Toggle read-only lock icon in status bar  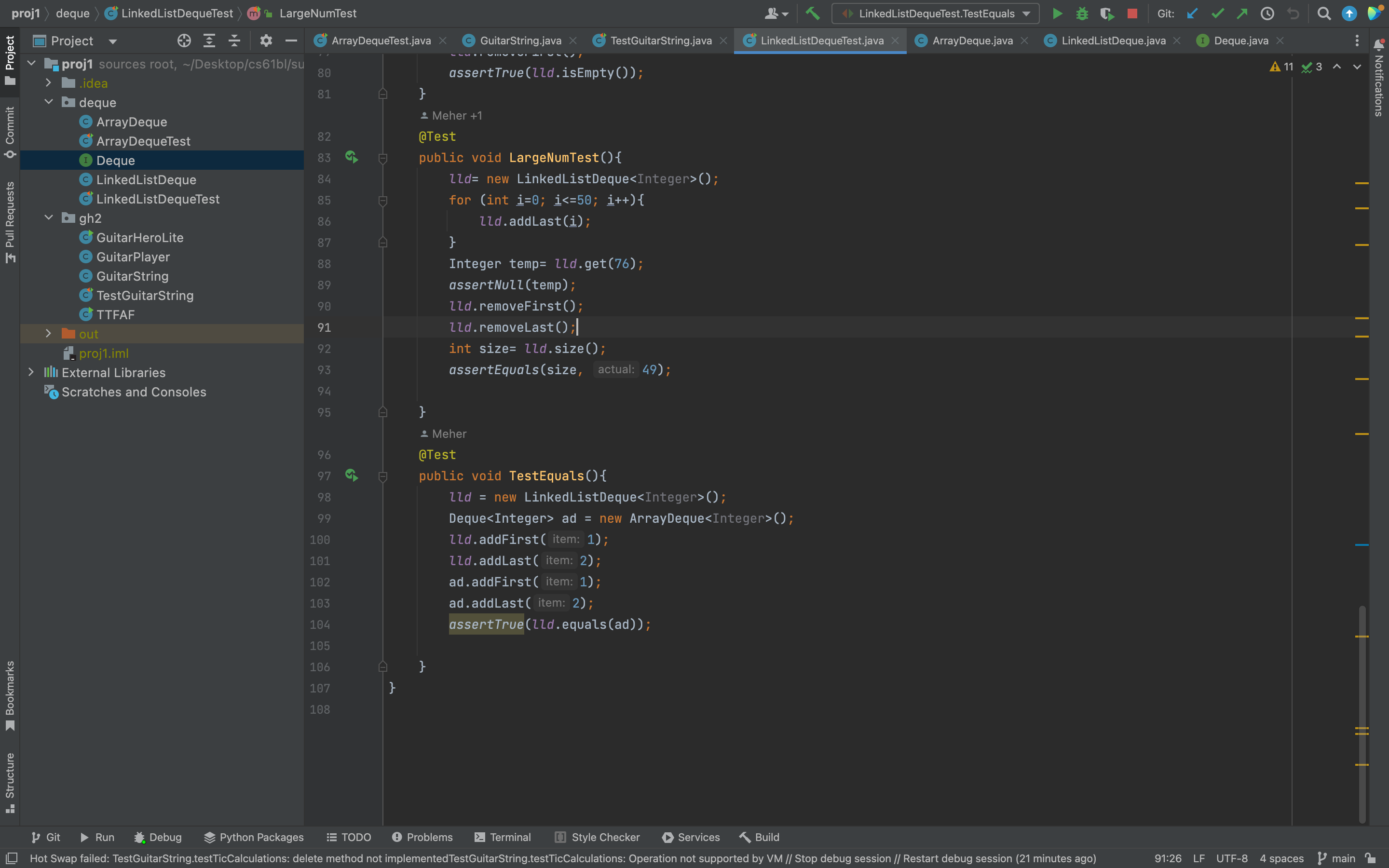click(x=1371, y=858)
